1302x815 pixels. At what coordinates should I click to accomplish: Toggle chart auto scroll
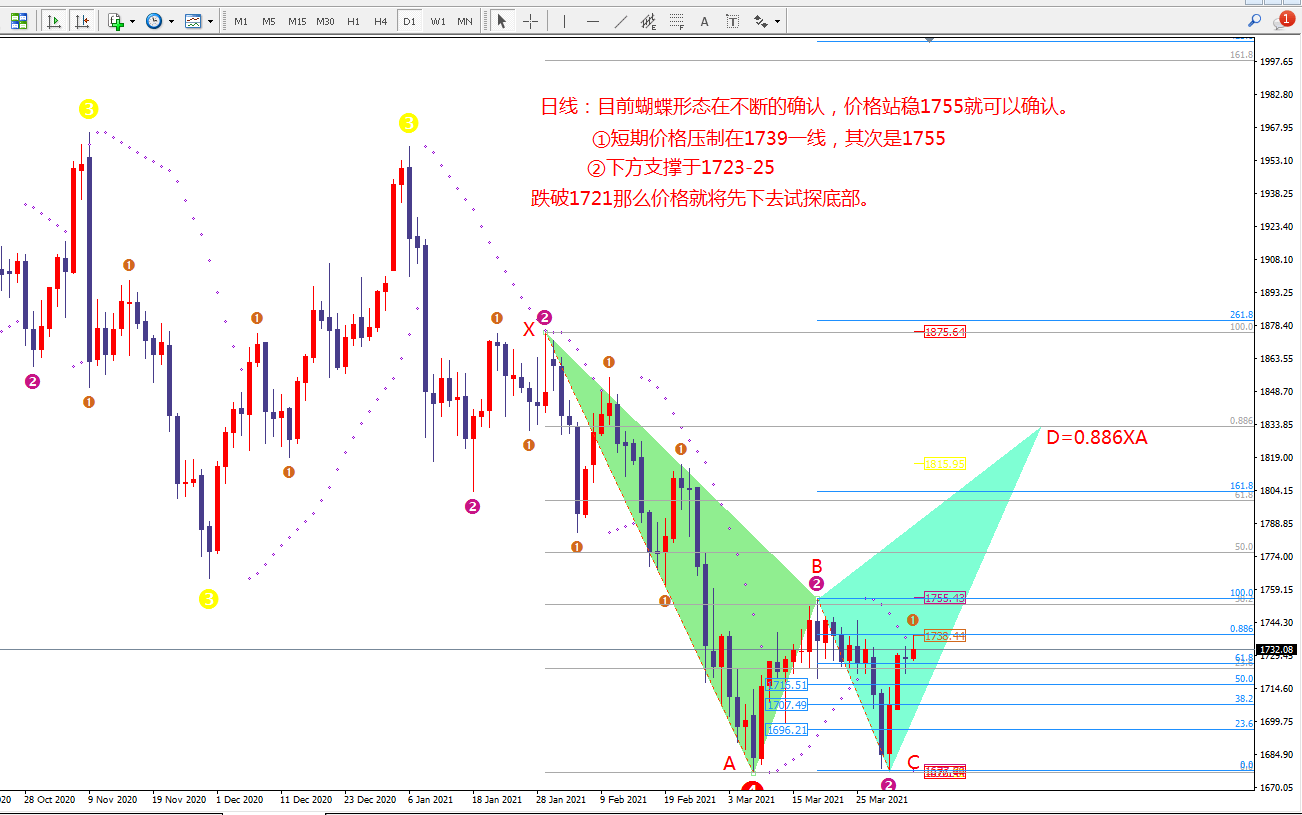pyautogui.click(x=54, y=20)
